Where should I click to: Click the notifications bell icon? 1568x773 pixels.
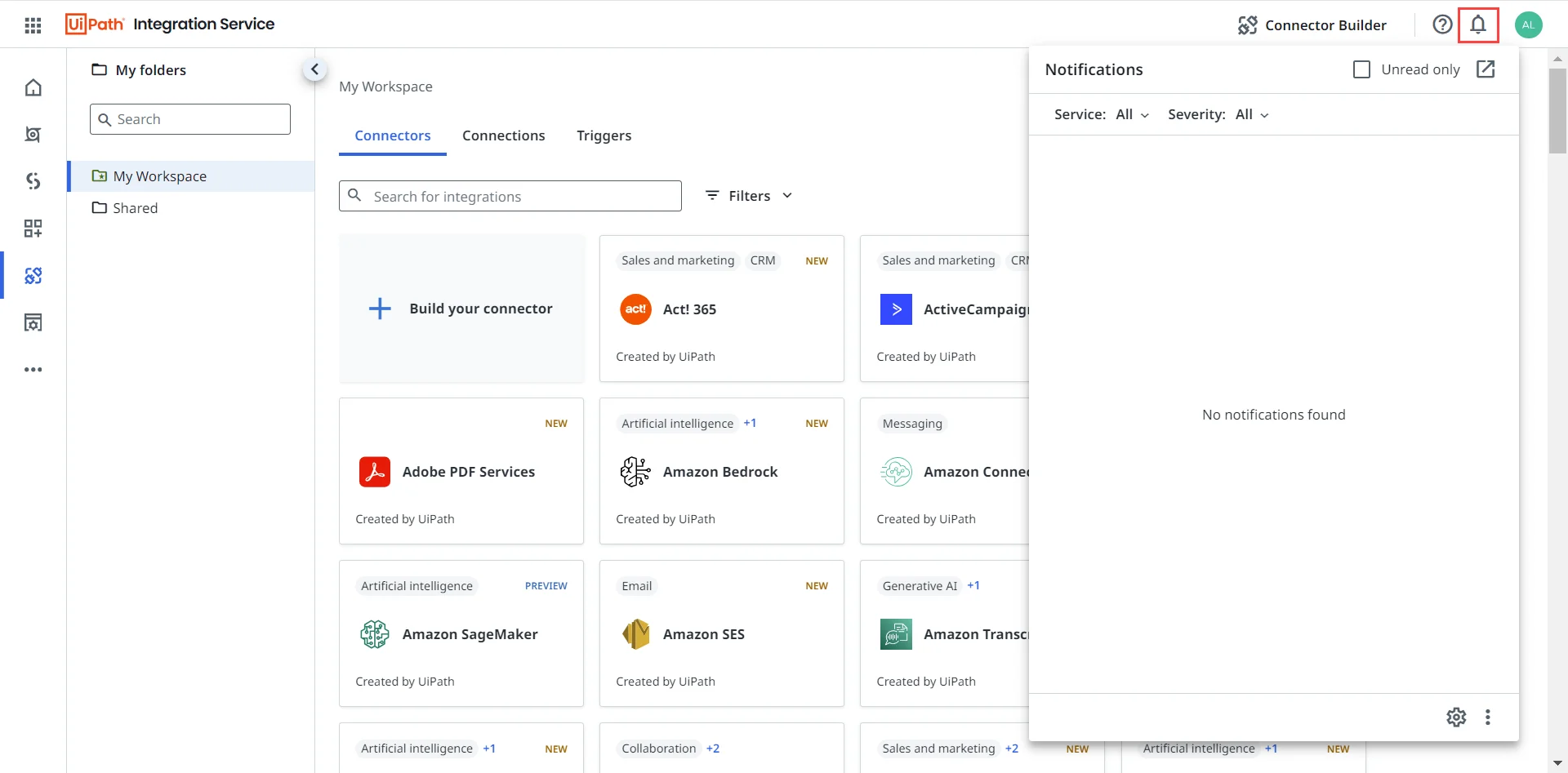[1477, 24]
